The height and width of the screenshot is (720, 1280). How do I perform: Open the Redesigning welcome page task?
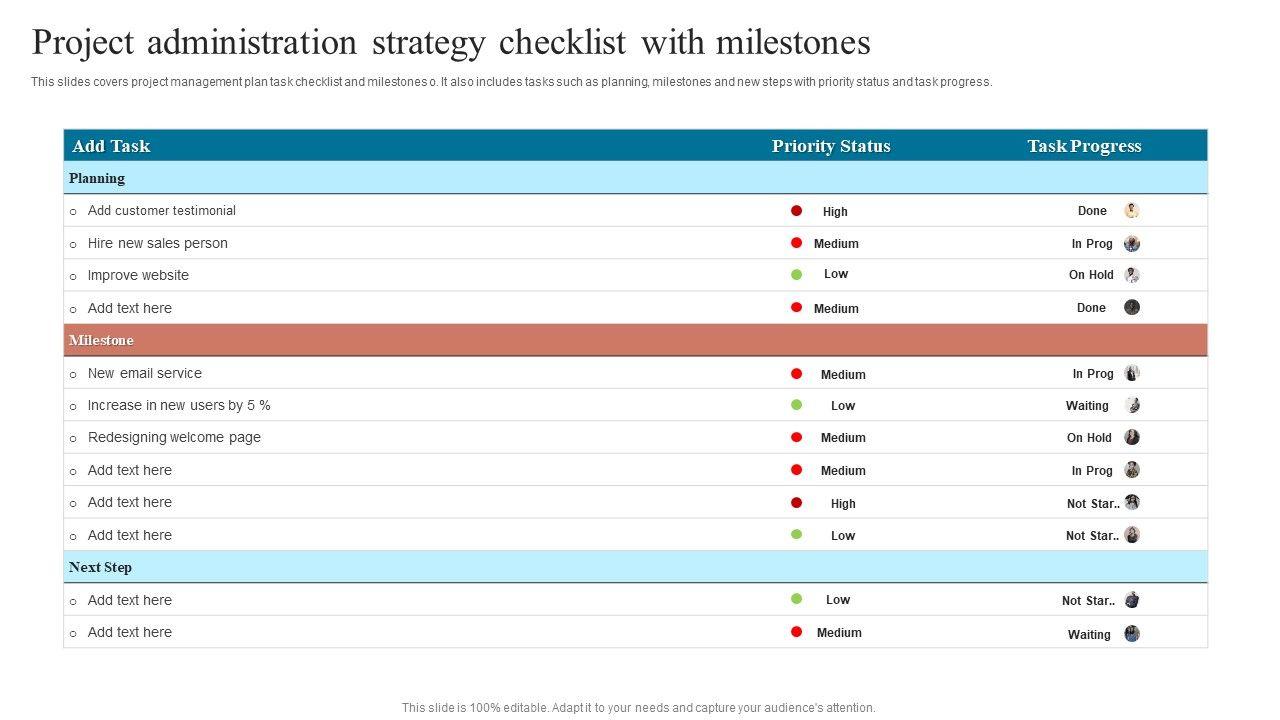[x=174, y=437]
